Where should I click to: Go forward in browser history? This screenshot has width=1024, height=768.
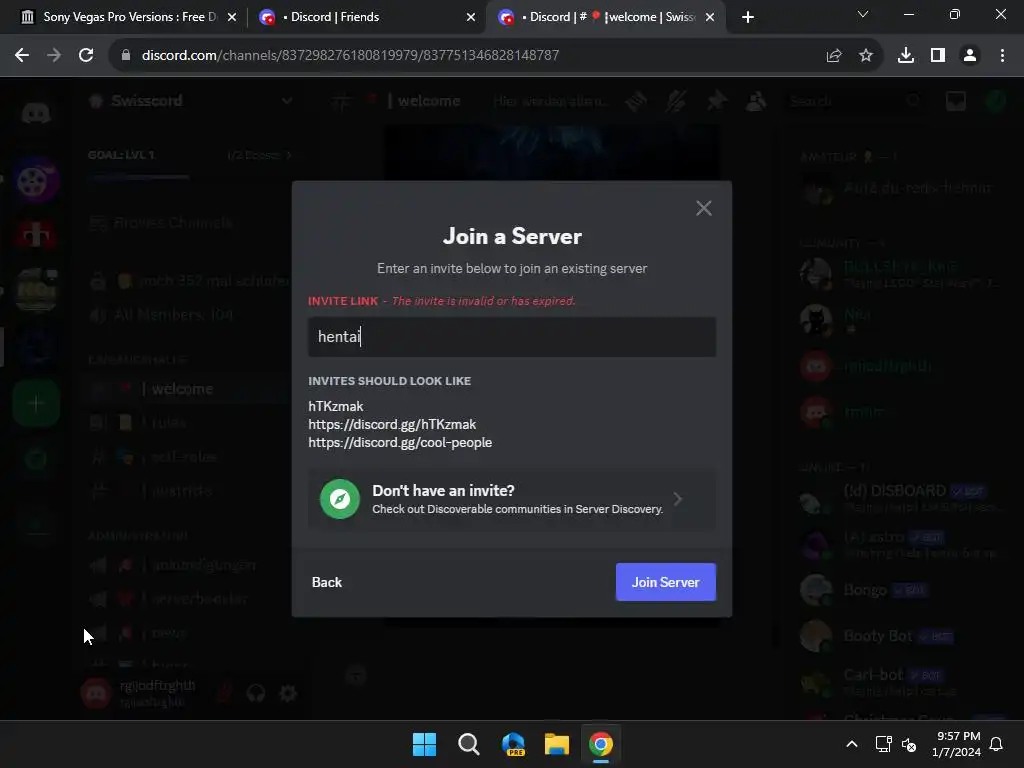(x=54, y=56)
